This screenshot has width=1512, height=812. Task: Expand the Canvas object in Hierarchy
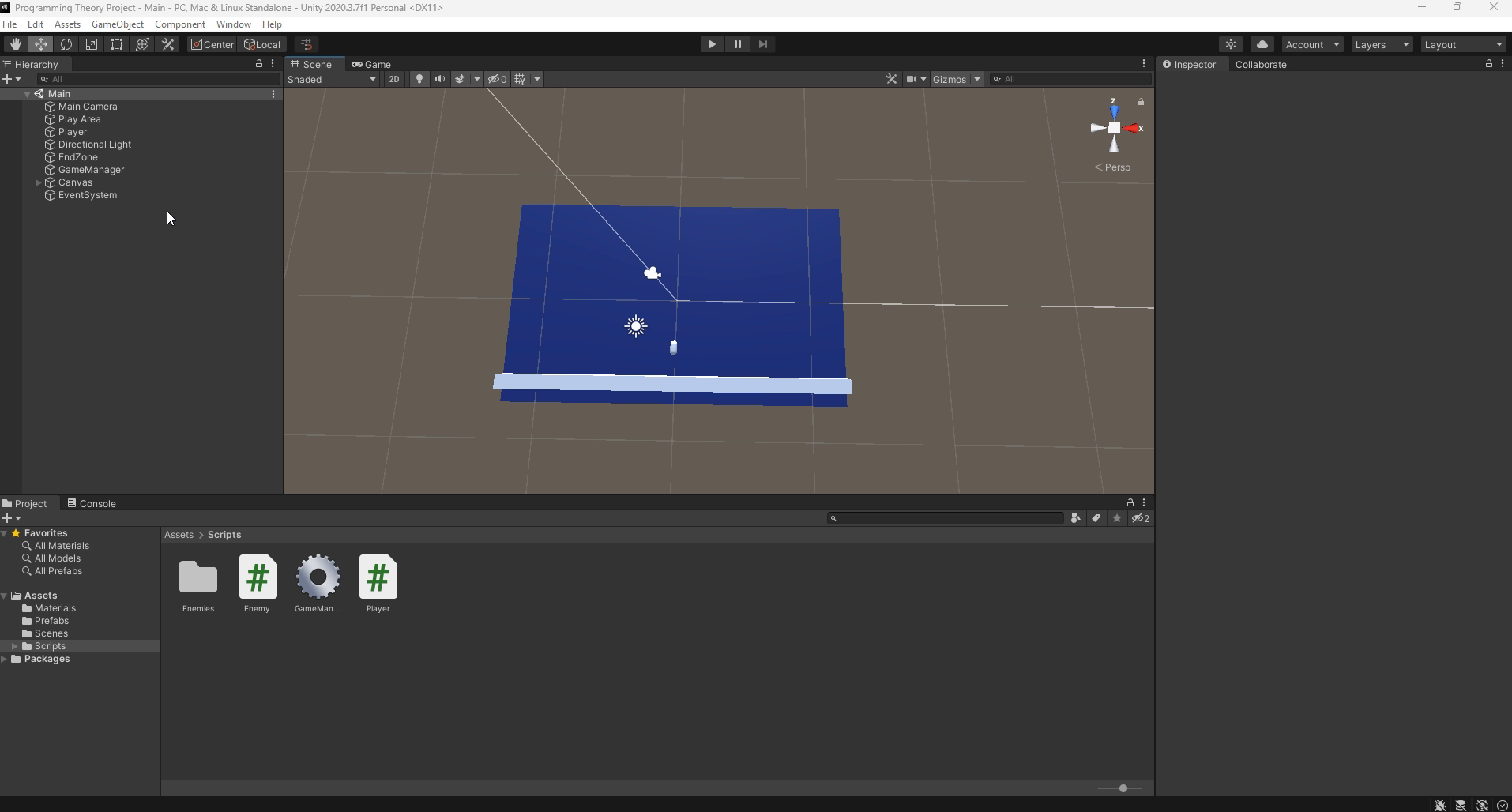tap(39, 182)
